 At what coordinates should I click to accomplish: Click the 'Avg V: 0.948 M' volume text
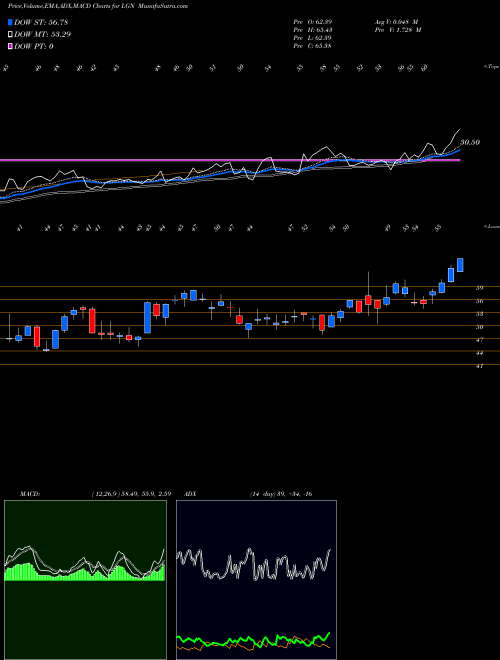pyautogui.click(x=396, y=22)
